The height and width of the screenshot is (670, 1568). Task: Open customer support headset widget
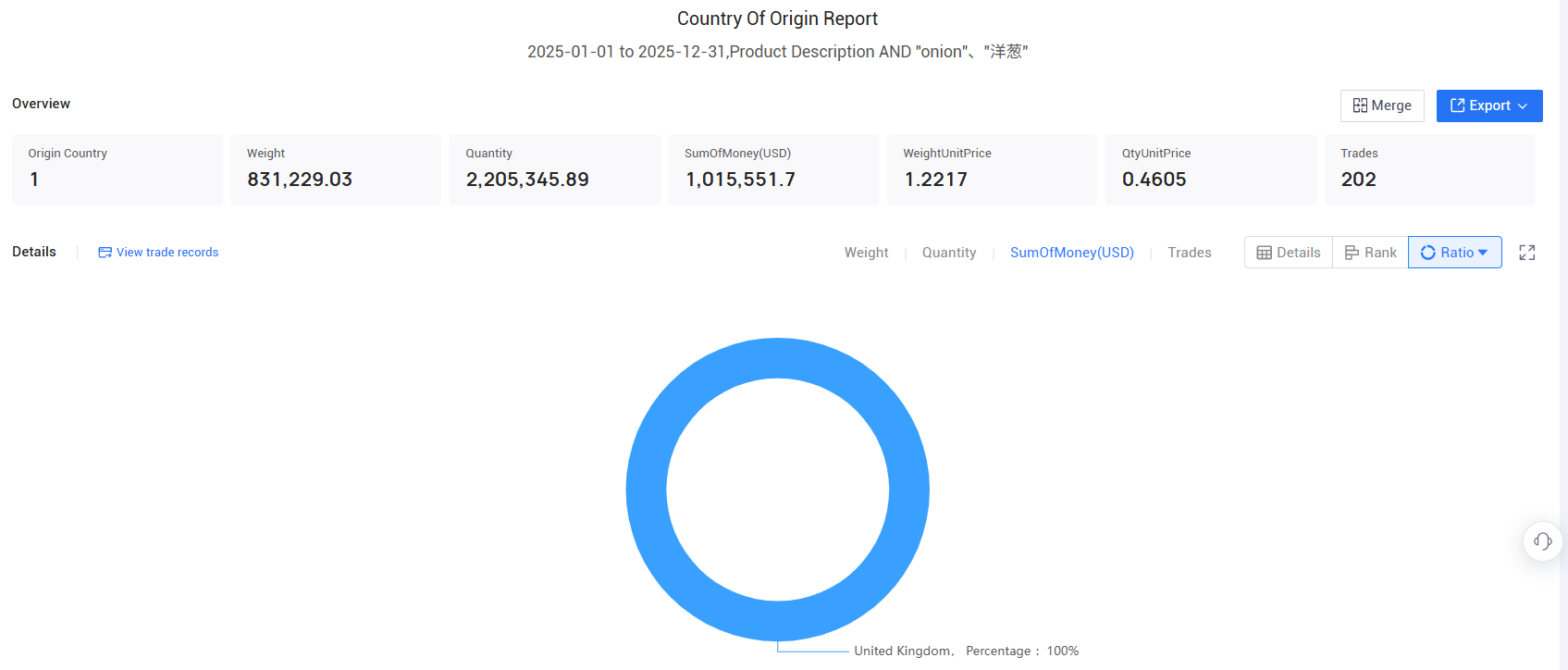click(1543, 541)
